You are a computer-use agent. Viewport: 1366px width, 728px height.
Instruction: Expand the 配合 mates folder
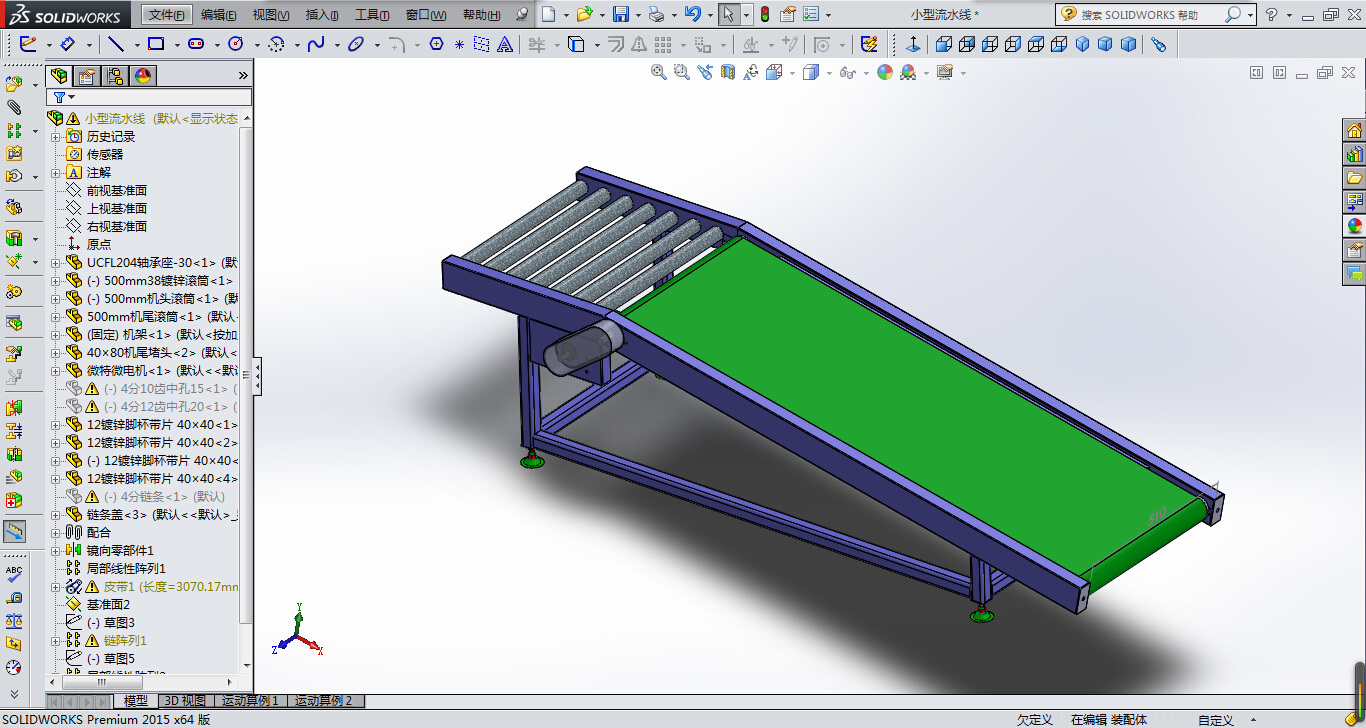click(x=56, y=533)
